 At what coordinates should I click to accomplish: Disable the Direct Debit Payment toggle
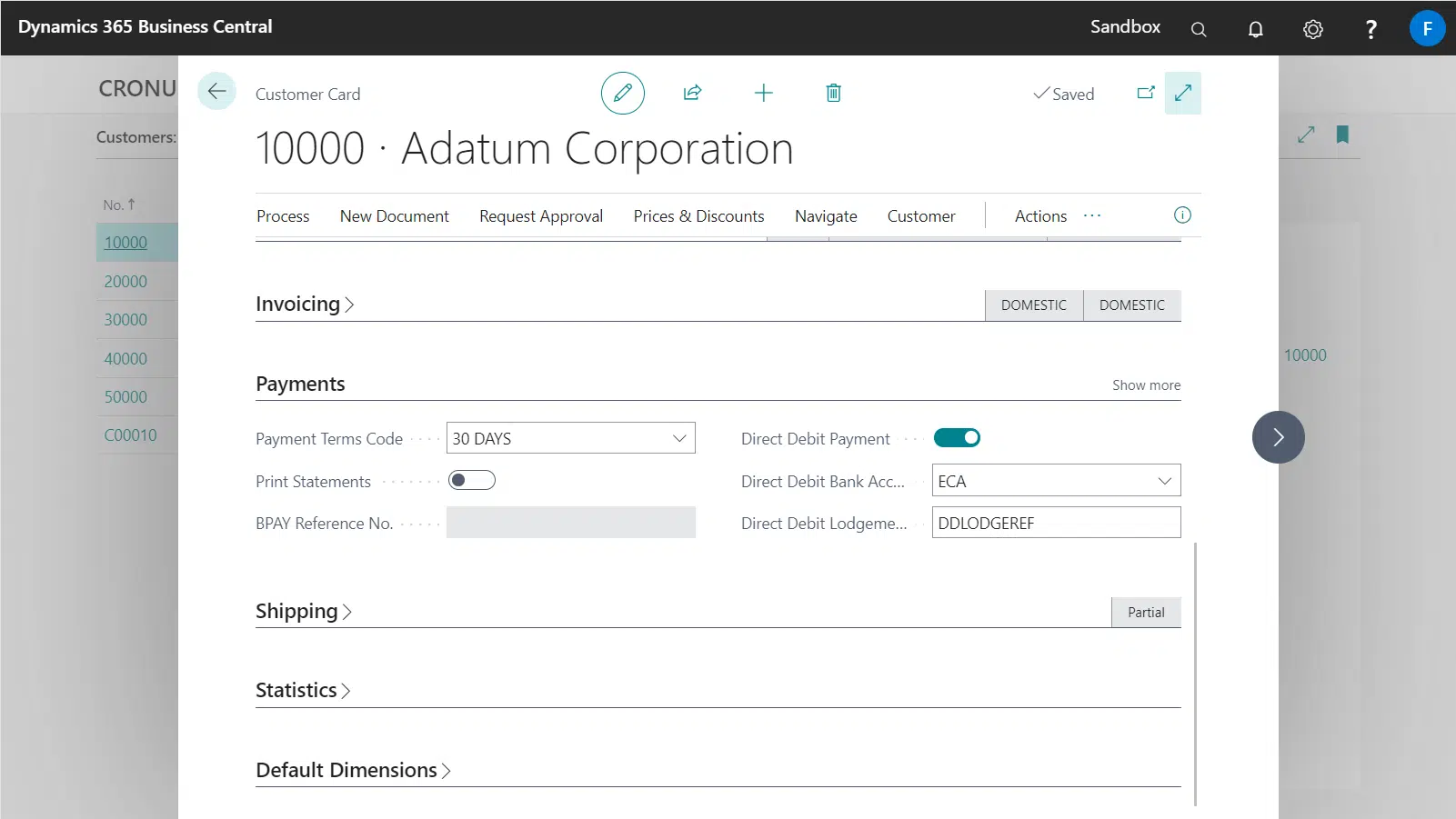coord(957,438)
